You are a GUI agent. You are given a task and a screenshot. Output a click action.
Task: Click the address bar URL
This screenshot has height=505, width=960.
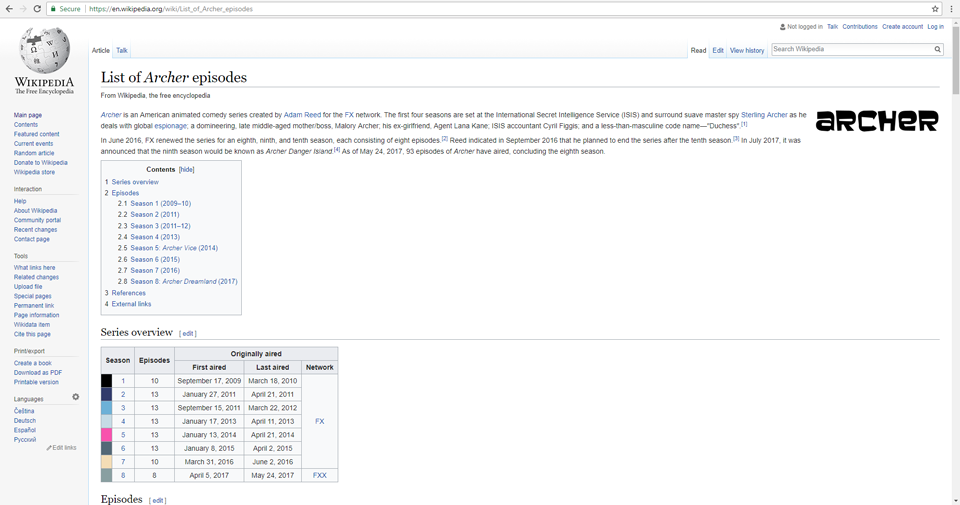(x=170, y=9)
